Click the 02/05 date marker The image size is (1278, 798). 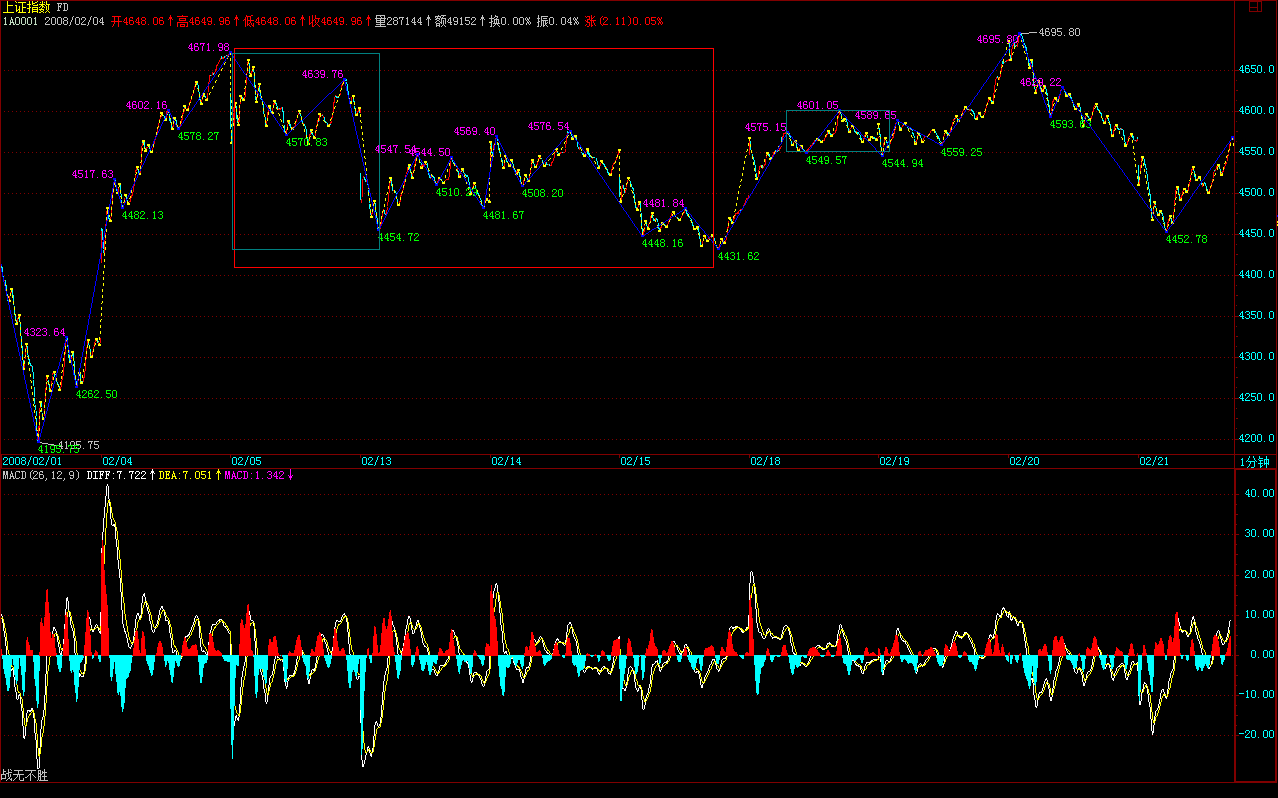tap(246, 462)
